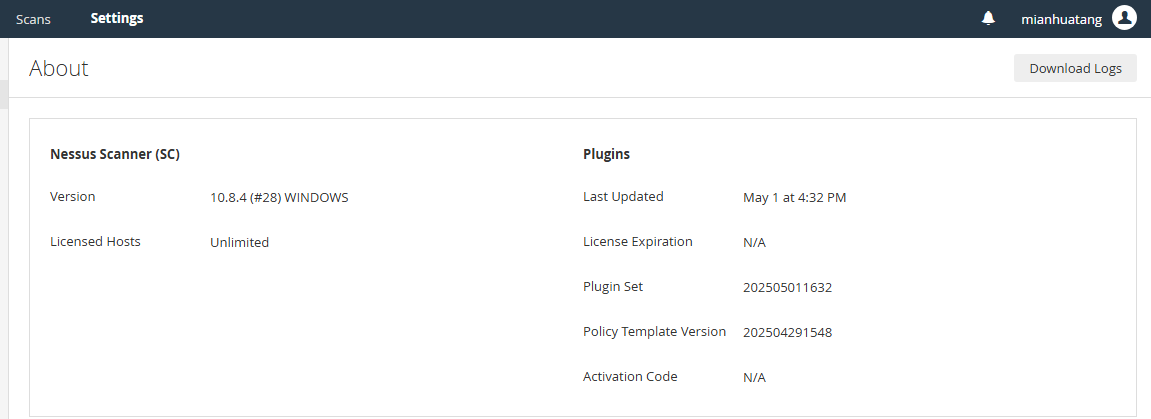Click the Plugin Set label
Image resolution: width=1151 pixels, height=419 pixels.
point(613,286)
